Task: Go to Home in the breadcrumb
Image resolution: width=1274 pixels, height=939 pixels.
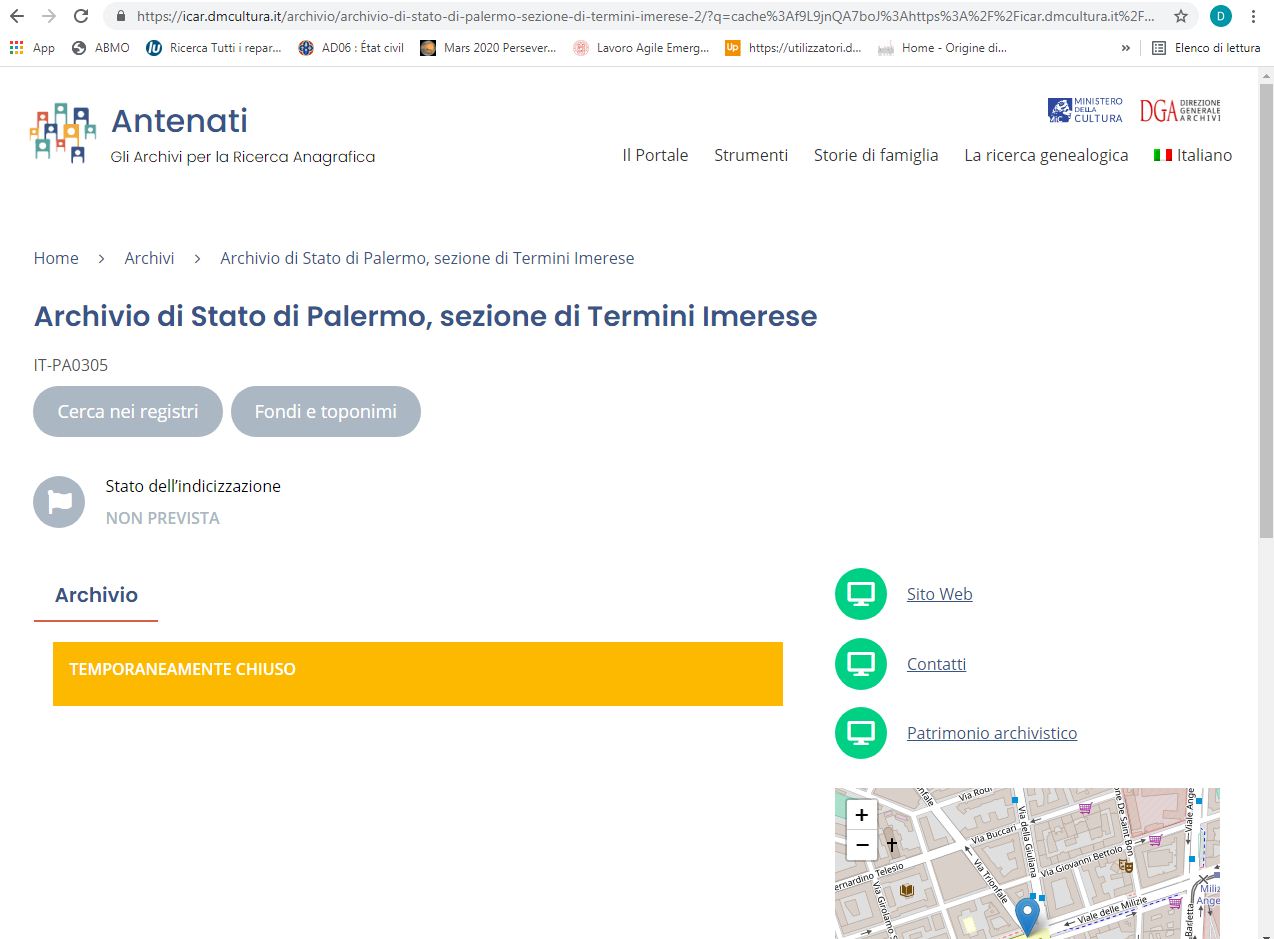Action: (56, 258)
